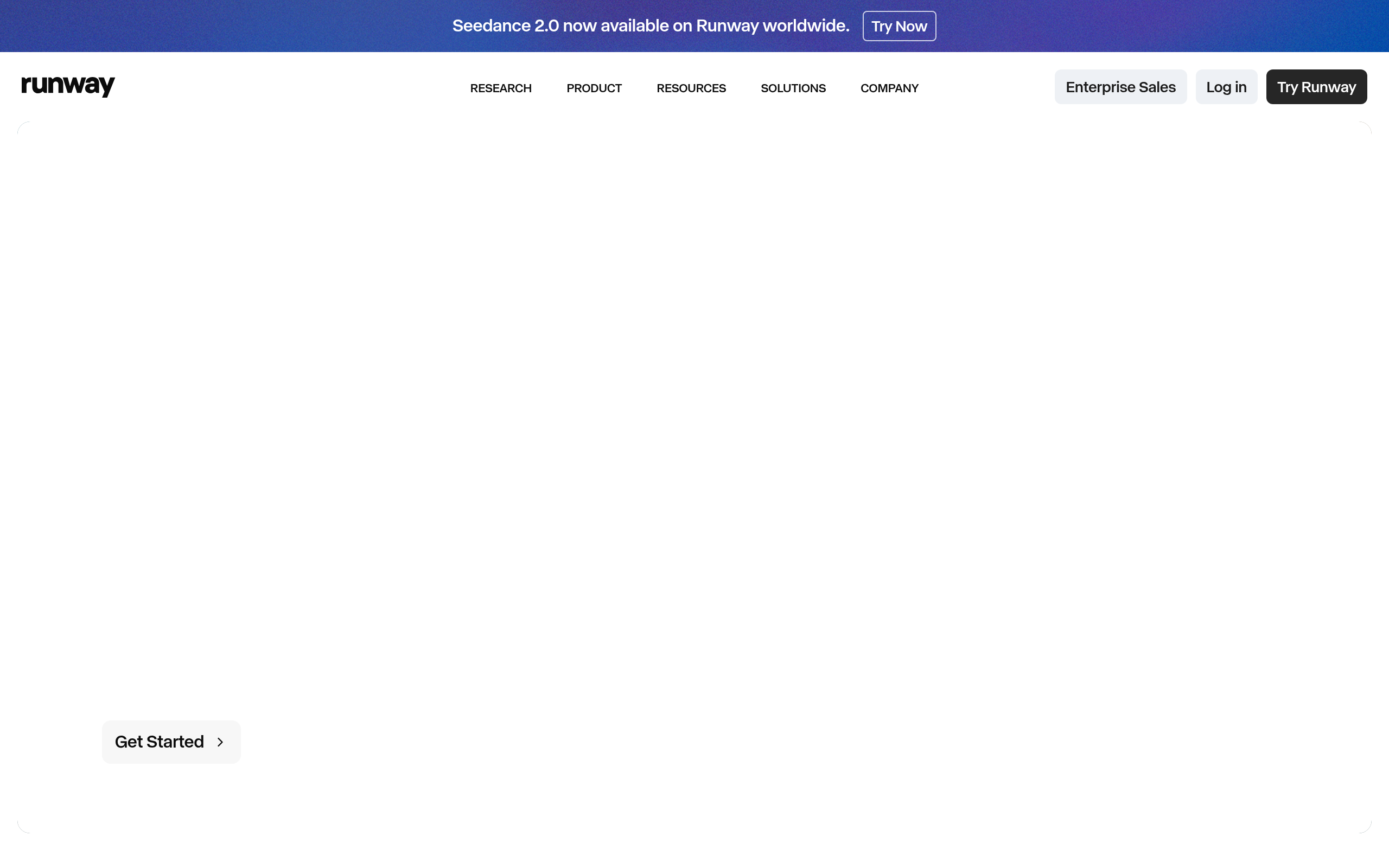Open Product from the top navigation
The image size is (1389, 868).
[x=594, y=88]
